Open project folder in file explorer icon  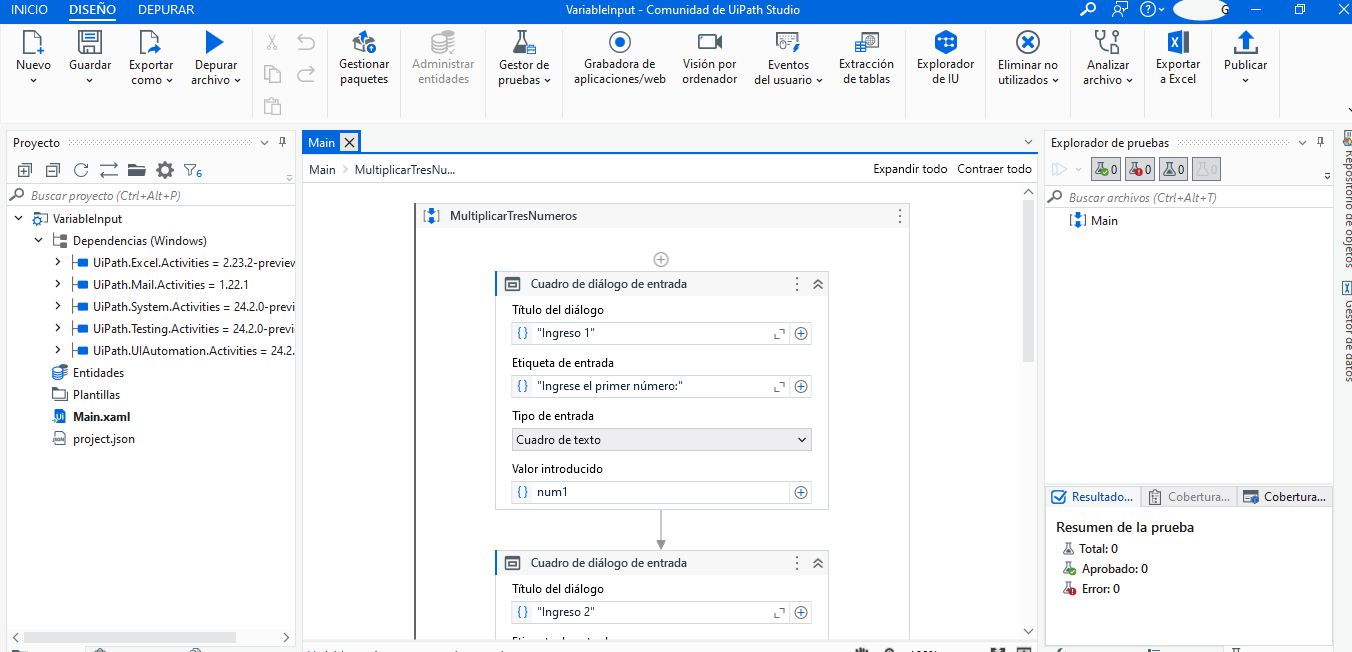point(137,170)
